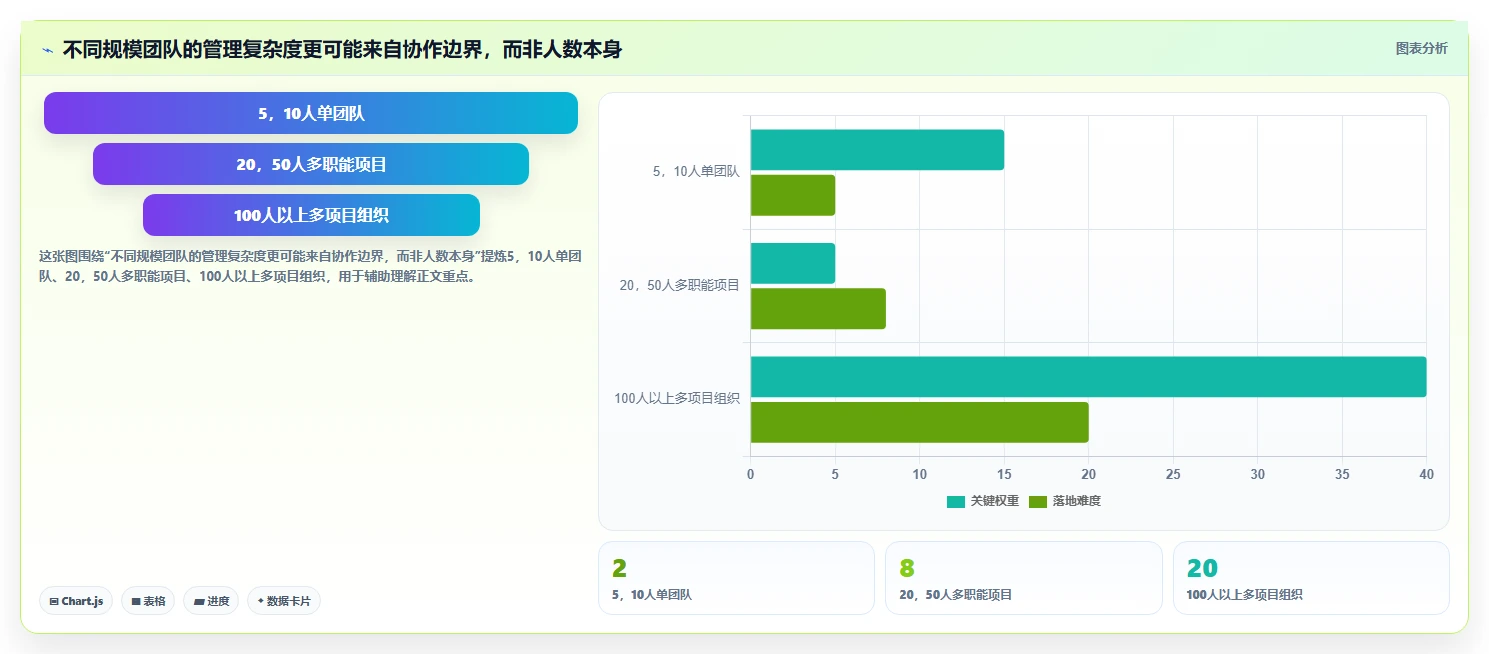Open the data card showing value 8
1489x654 pixels.
point(1024,578)
